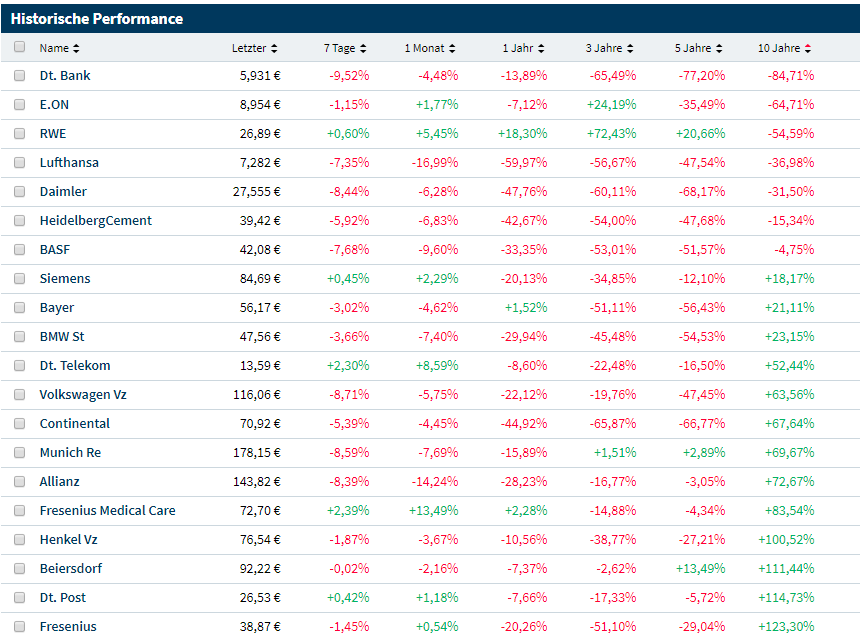Sort table by Name column arrows
Screen dimensions: 861x635
pyautogui.click(x=77, y=48)
